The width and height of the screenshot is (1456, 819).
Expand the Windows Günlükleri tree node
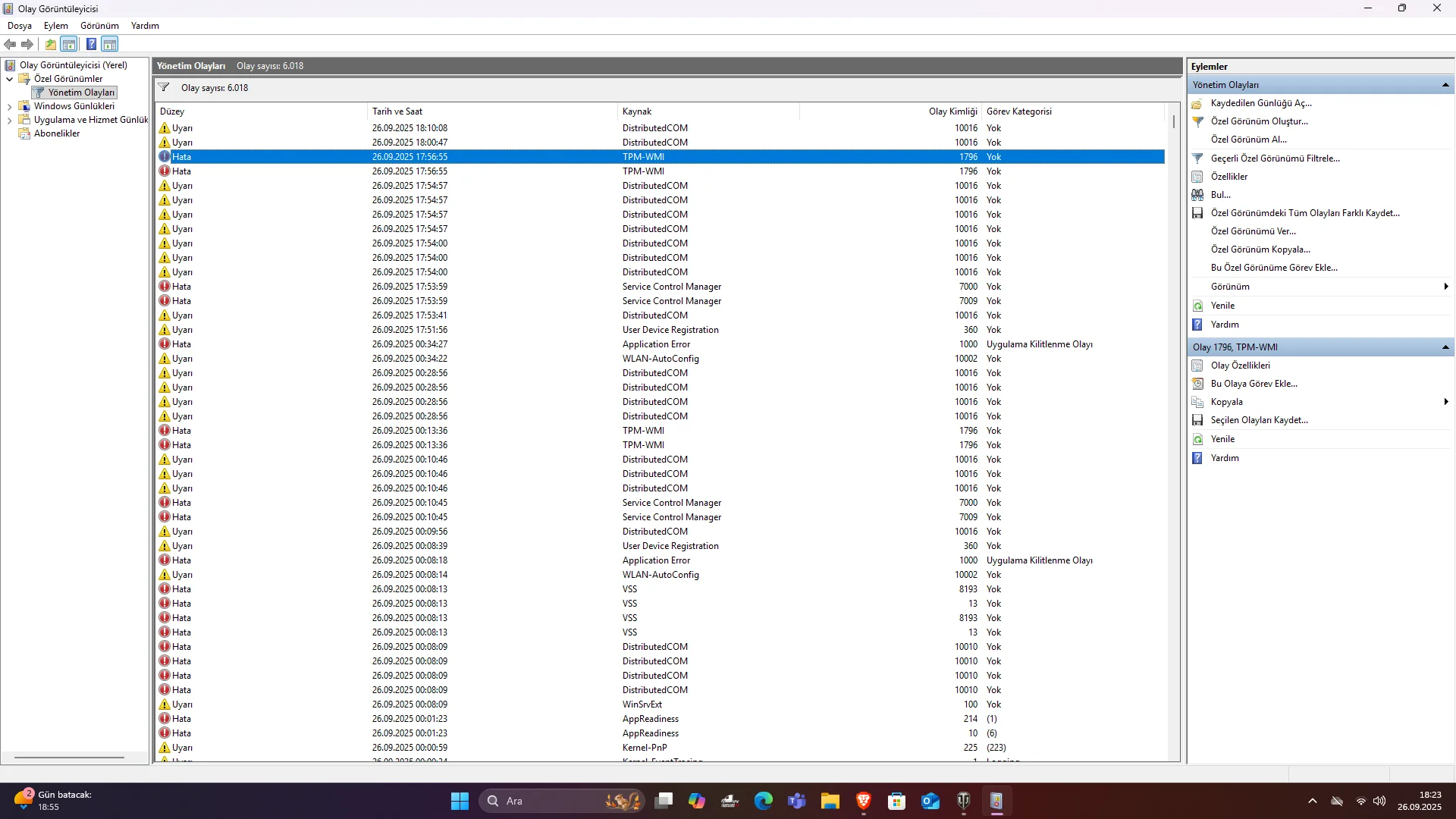pos(9,106)
